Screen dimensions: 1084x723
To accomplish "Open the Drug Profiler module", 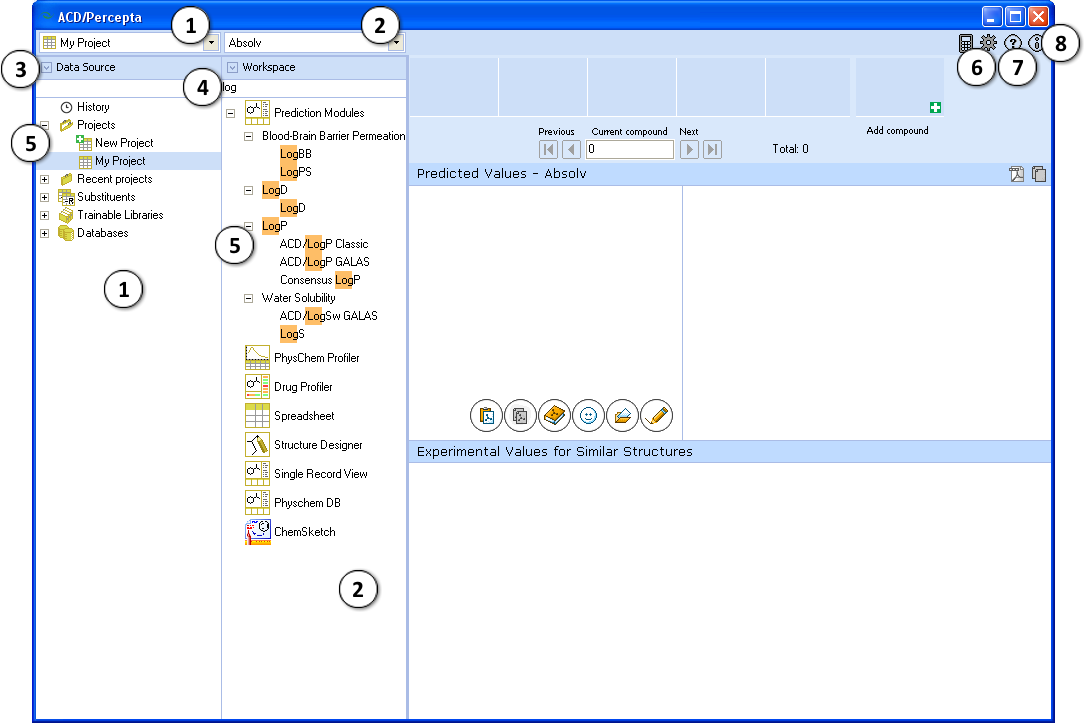I will pos(289,387).
